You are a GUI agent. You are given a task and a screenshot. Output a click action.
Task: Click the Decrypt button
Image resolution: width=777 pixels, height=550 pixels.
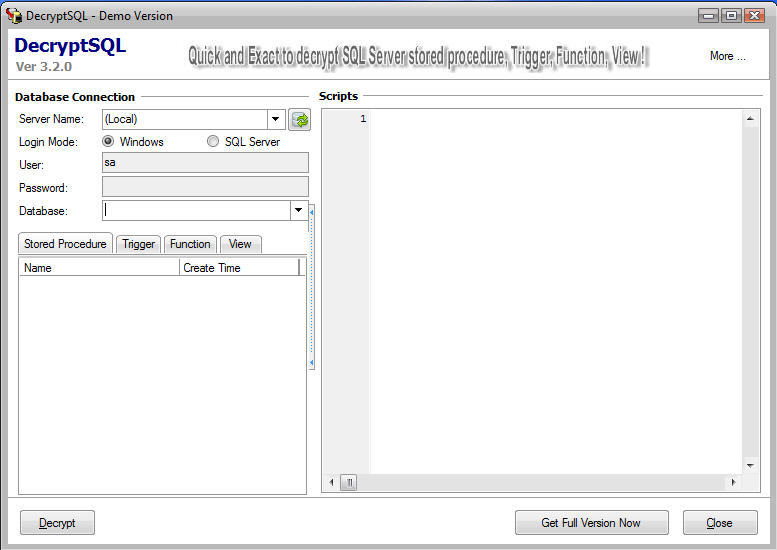[57, 523]
